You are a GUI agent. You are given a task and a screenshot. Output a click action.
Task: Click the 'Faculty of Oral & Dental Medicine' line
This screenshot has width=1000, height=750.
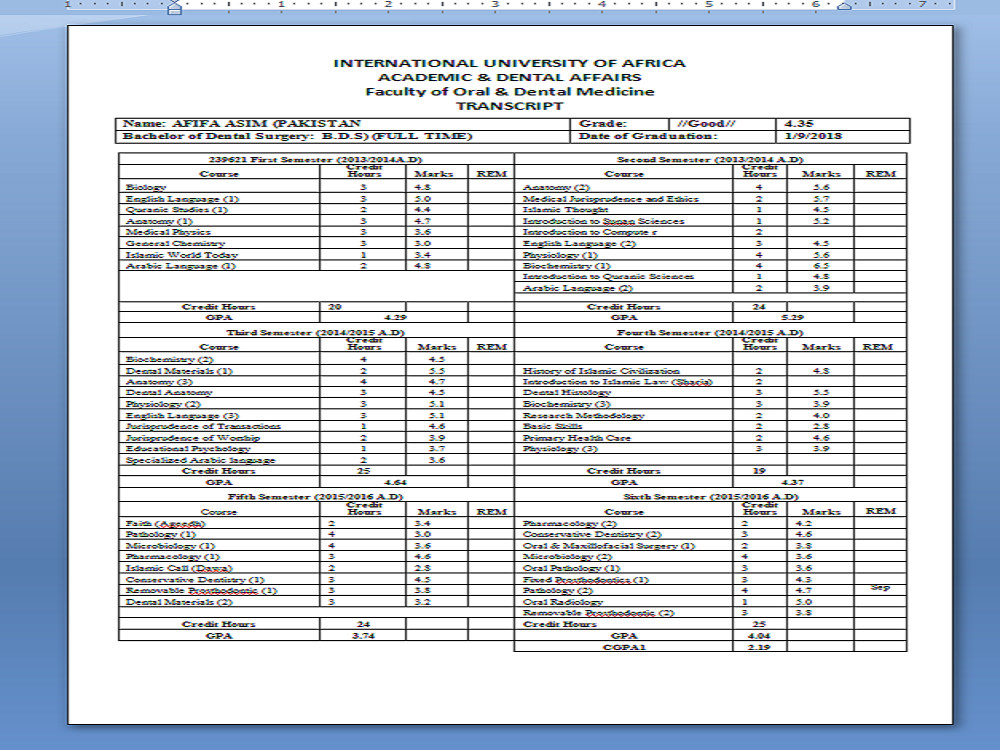(509, 91)
